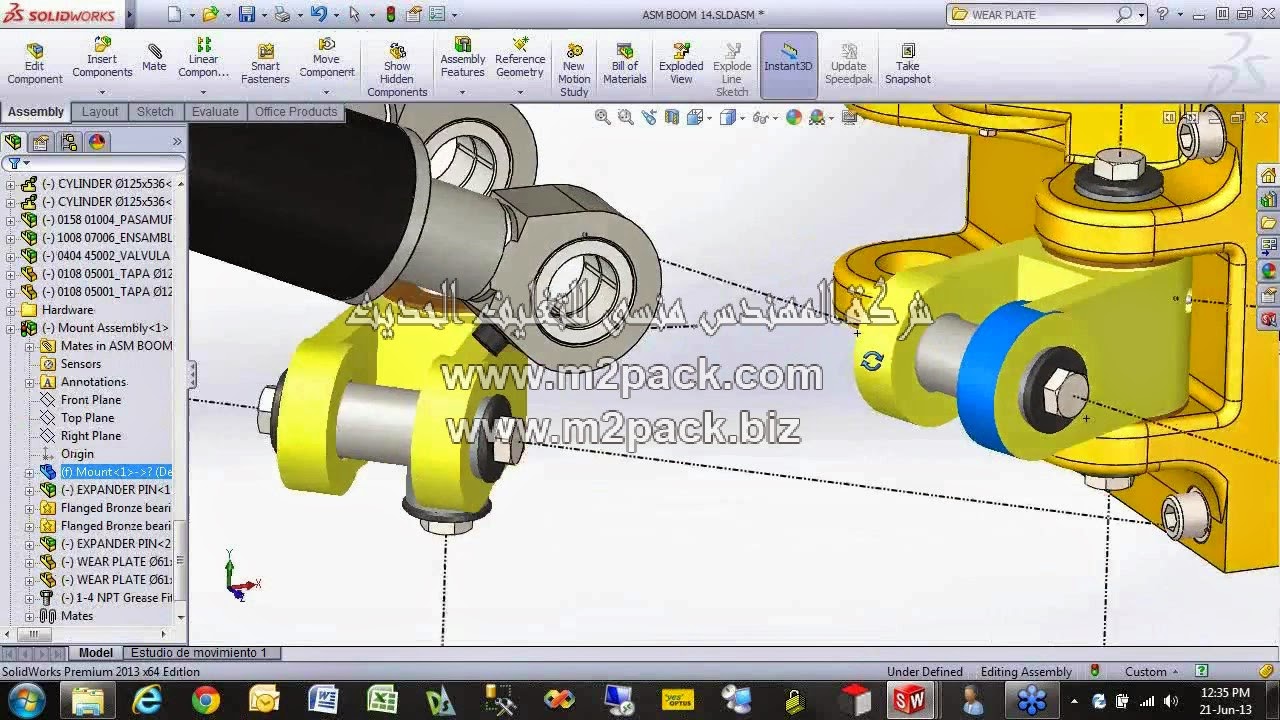
Task: Click the Exploded View tool
Action: pyautogui.click(x=681, y=64)
